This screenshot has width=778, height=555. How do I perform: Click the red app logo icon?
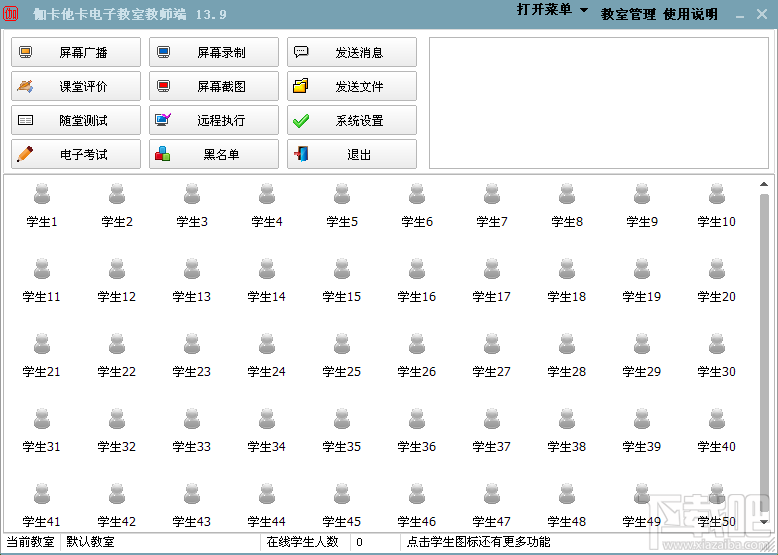click(10, 13)
